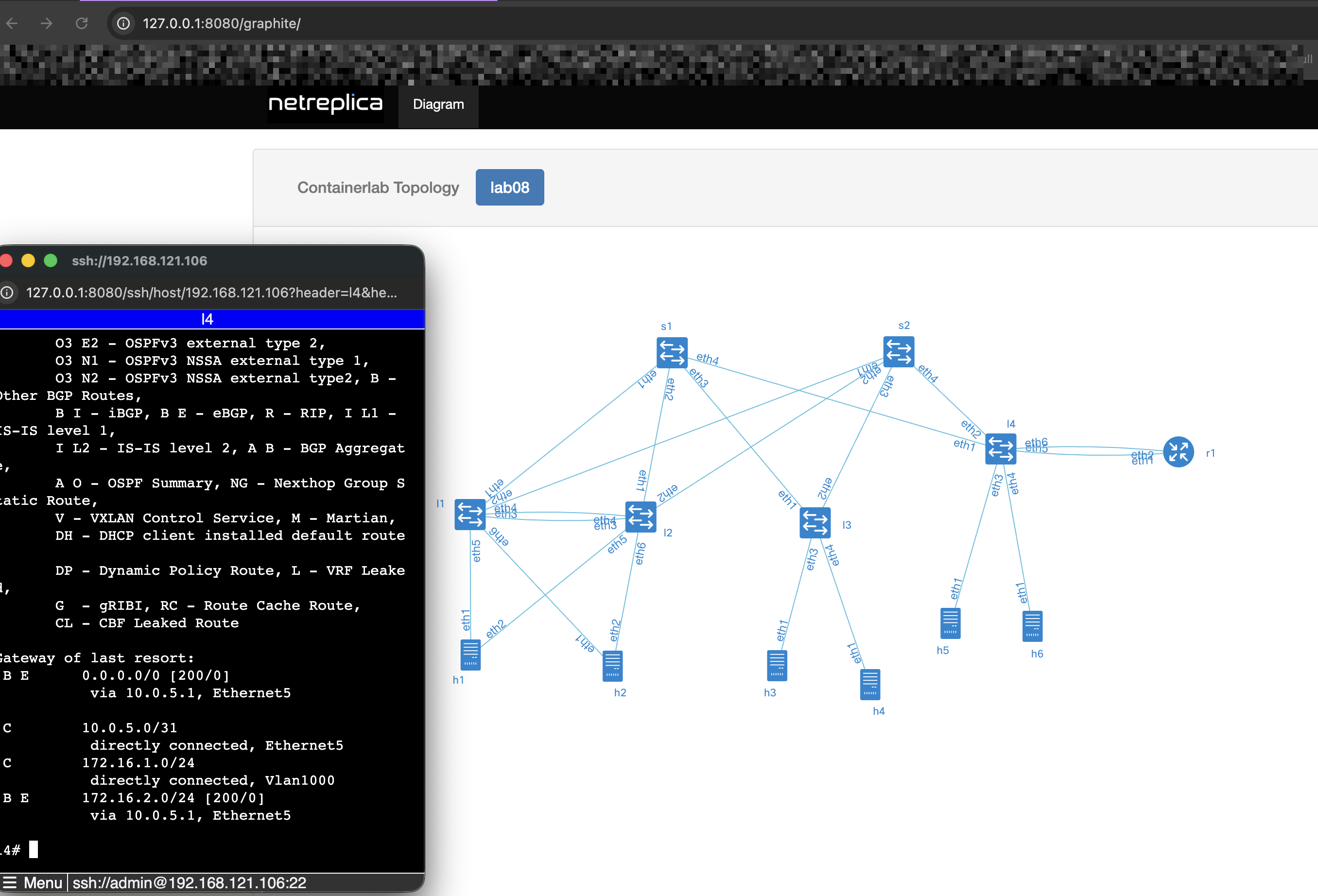Click the r1 router node
This screenshot has width=1318, height=896.
click(1178, 452)
